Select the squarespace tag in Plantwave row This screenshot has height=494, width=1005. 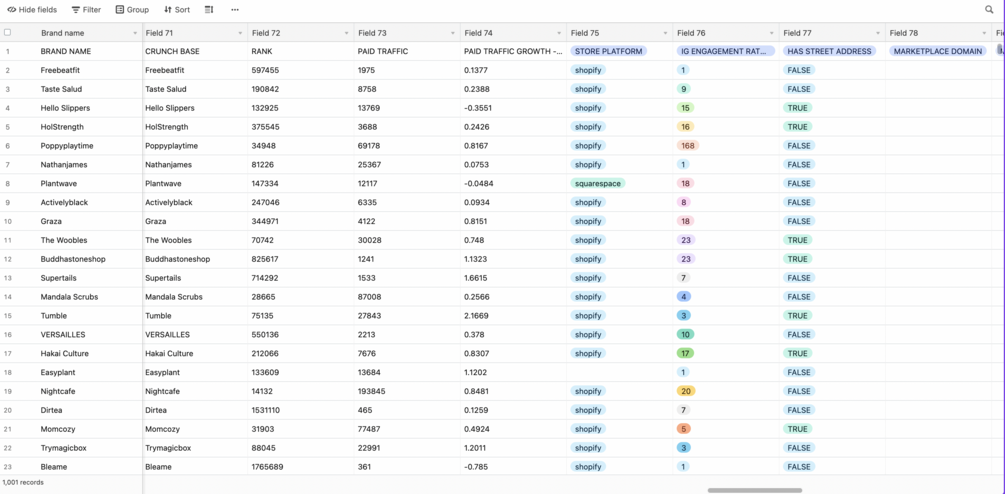(598, 184)
